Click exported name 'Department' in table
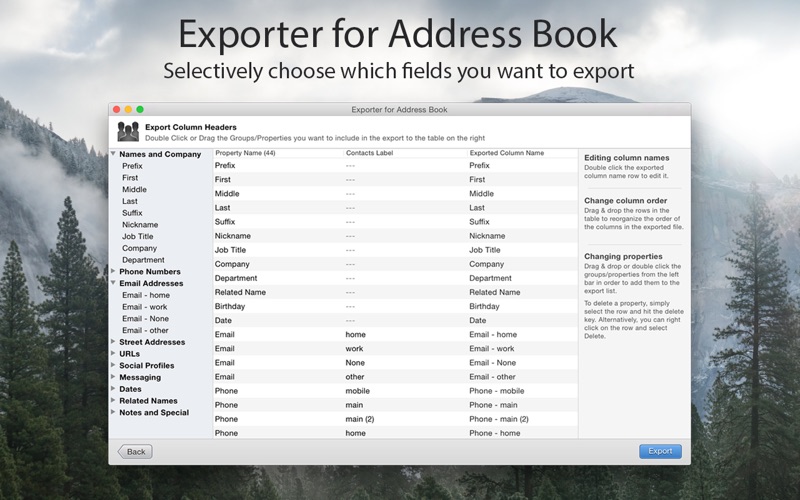The height and width of the screenshot is (500, 800). [490, 278]
